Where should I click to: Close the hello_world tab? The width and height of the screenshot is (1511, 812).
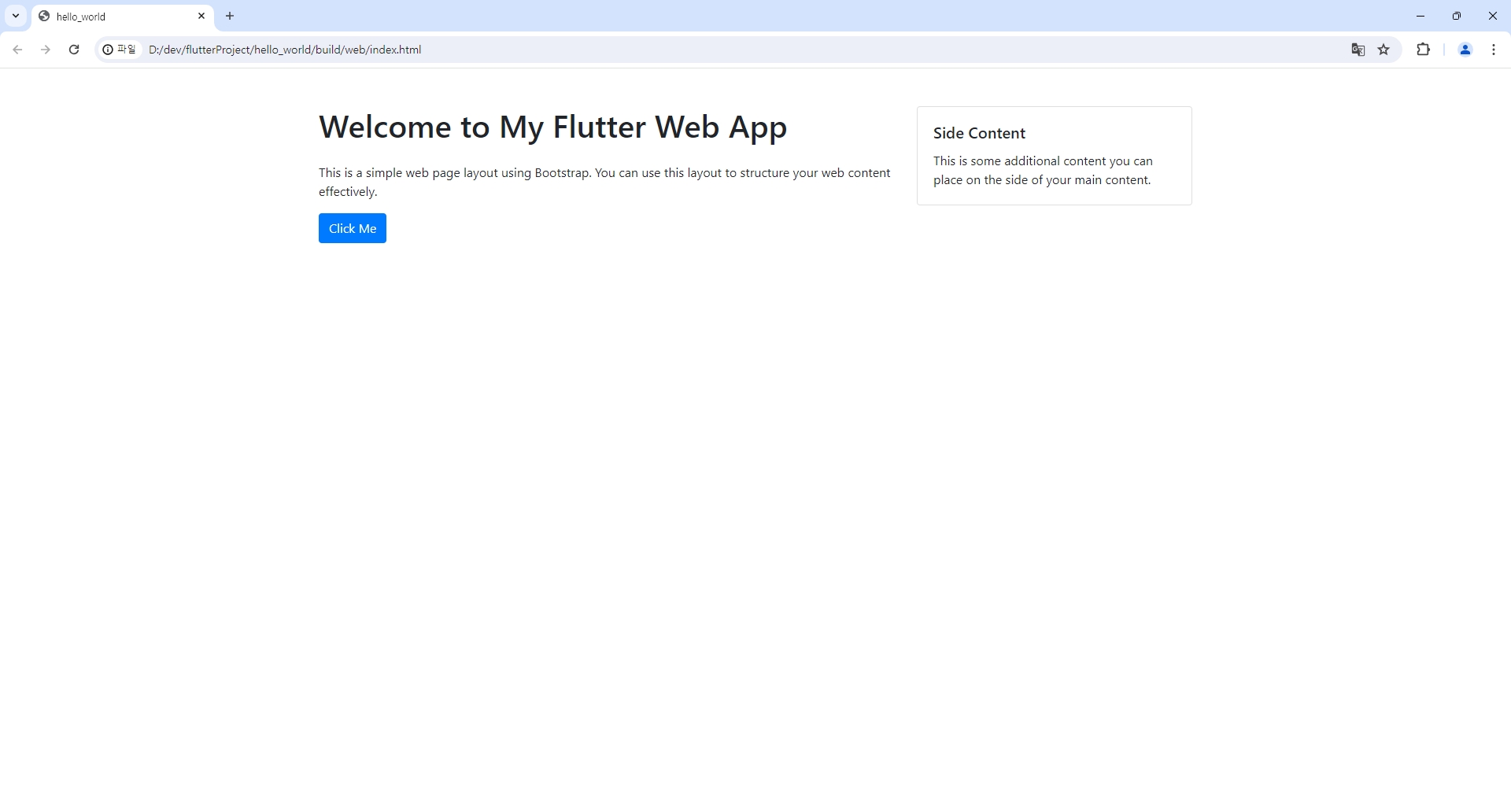pos(201,16)
